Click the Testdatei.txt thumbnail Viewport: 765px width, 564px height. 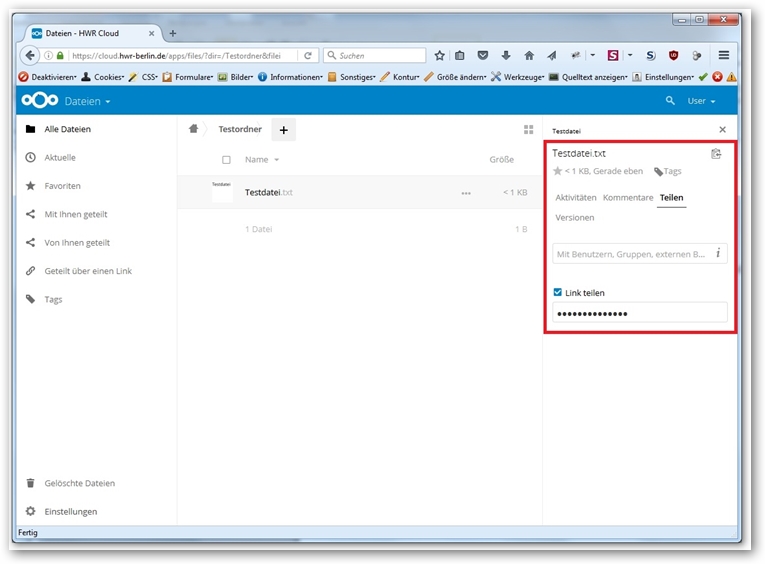point(222,192)
